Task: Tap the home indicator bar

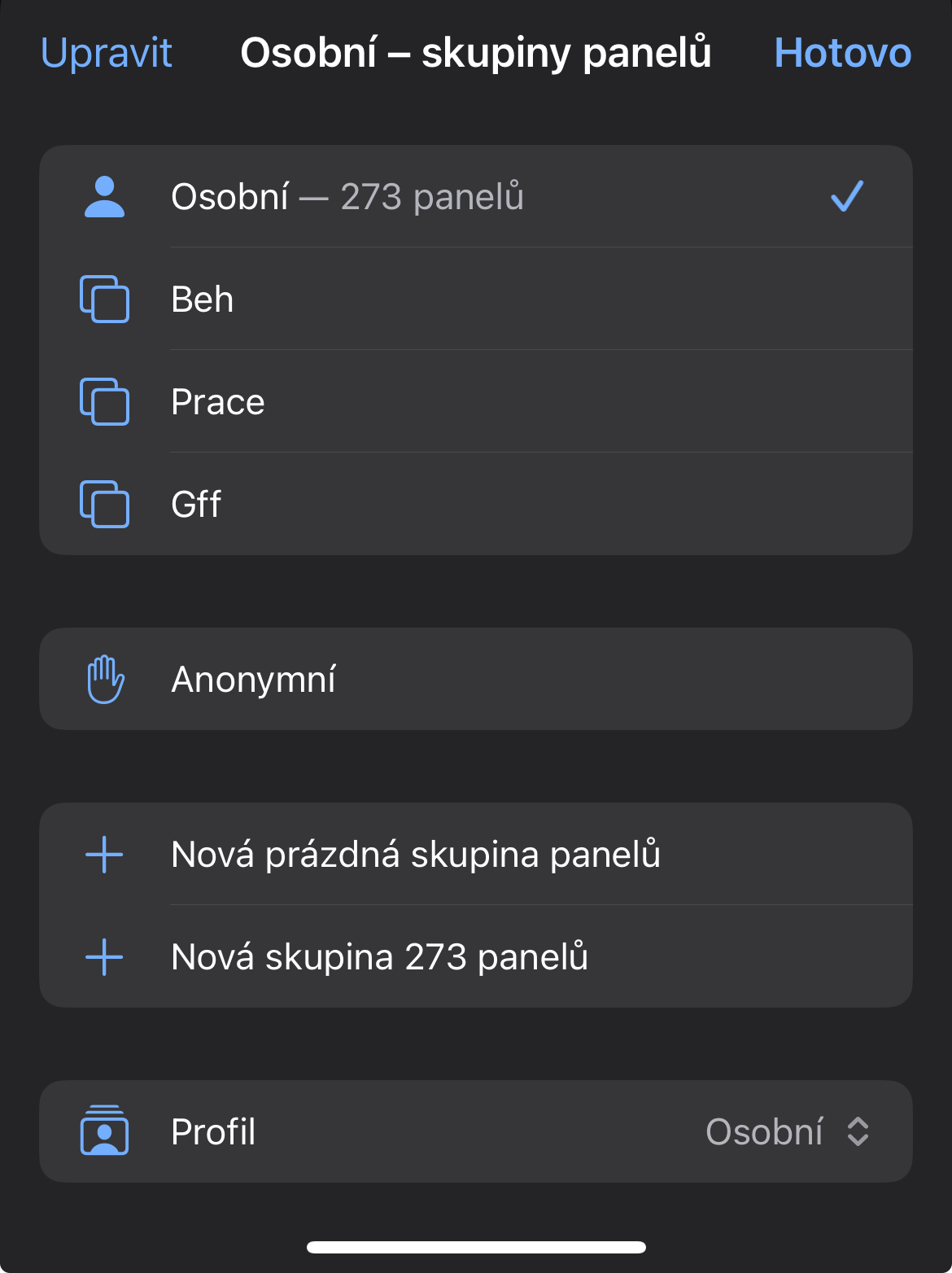Action: [476, 1247]
